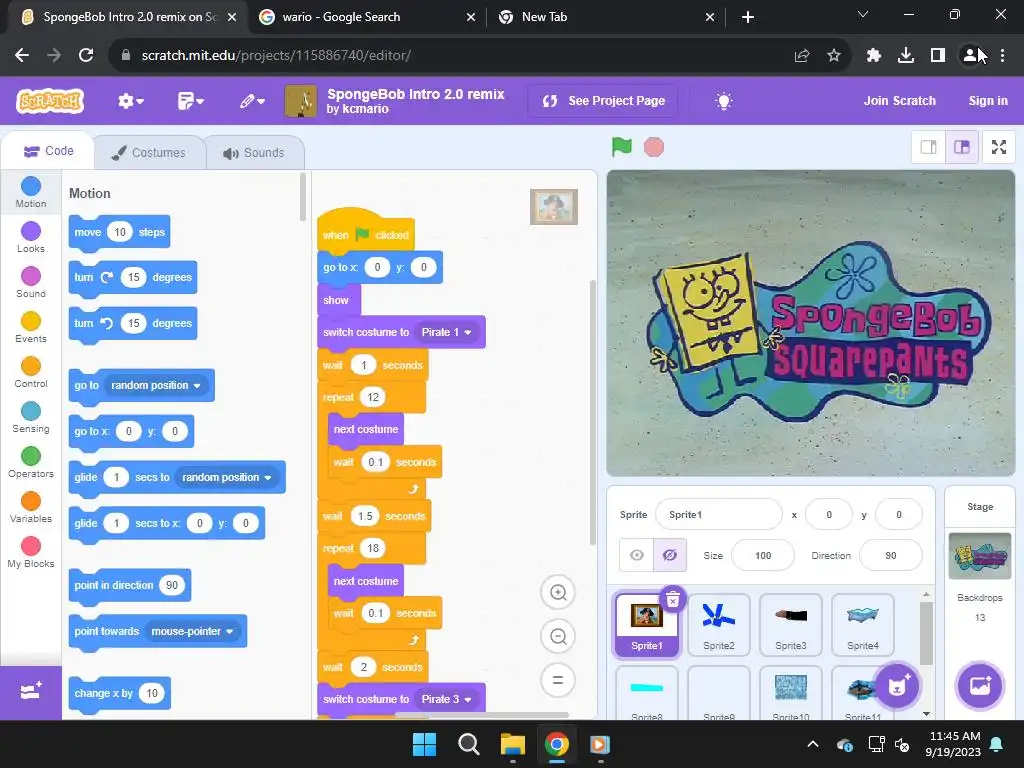
Task: Reset workspace zoom with equals button
Action: pos(558,680)
